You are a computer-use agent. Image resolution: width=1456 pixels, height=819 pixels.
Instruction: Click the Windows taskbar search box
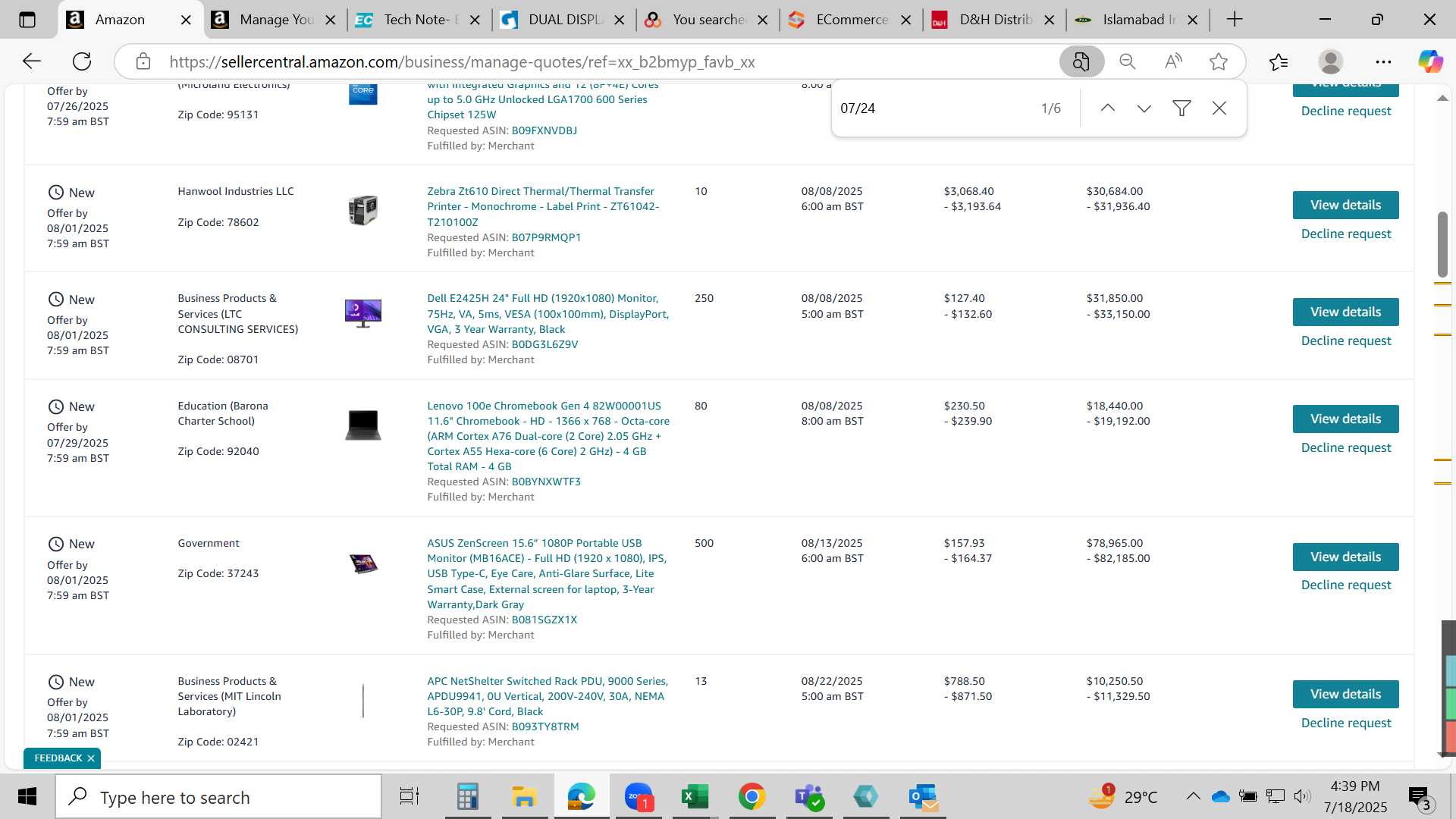coord(218,797)
